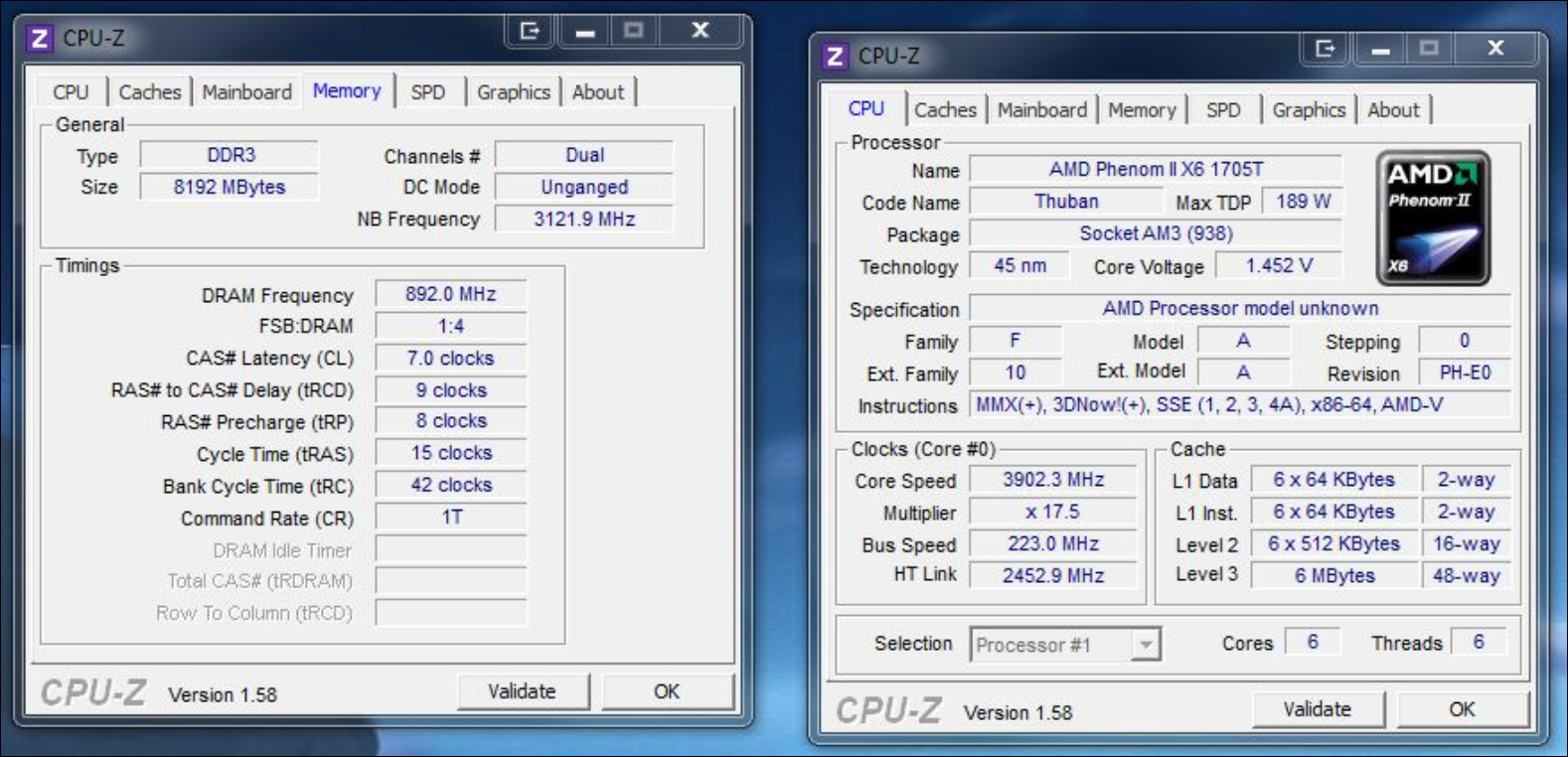
Task: Select the CAS# Latency value 7.0 clocks
Action: [x=451, y=358]
